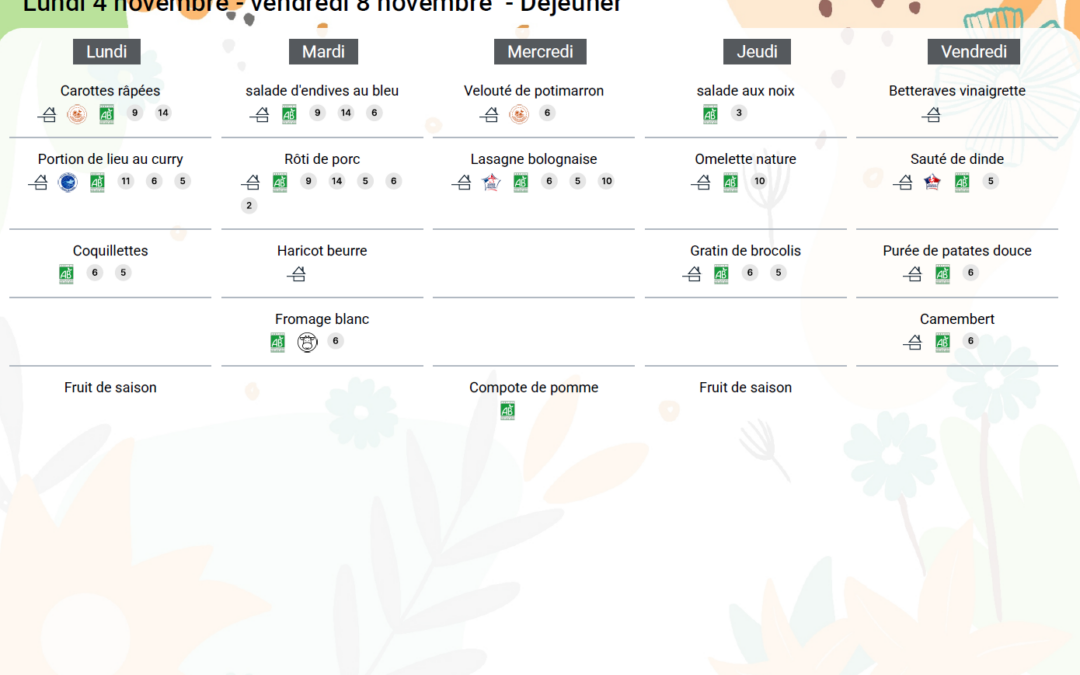Click the dish name Carottes râpées
This screenshot has width=1080, height=675.
point(110,91)
